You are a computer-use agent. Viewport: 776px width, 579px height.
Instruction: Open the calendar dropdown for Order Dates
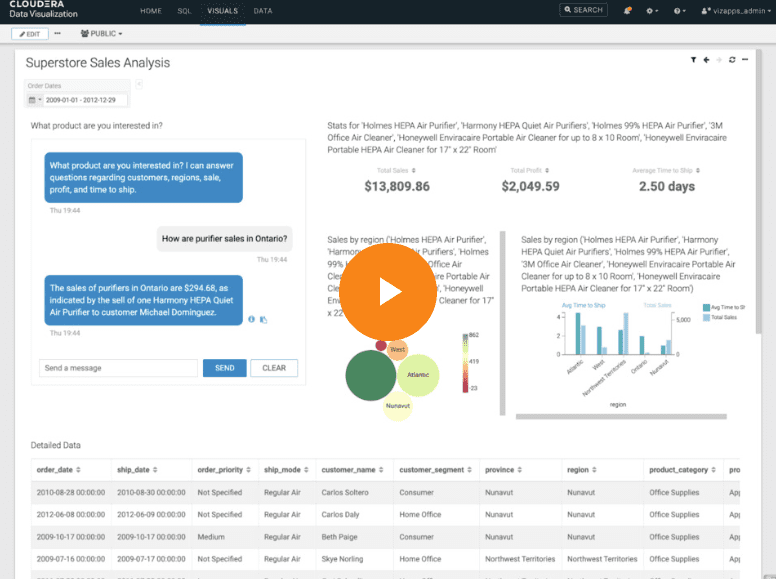[x=34, y=100]
